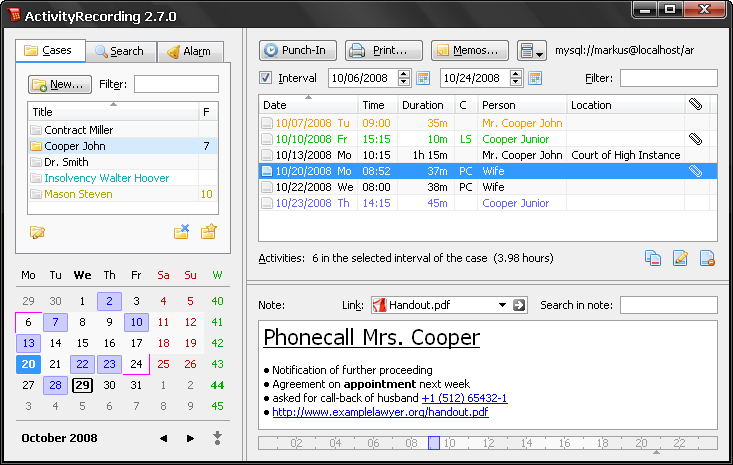This screenshot has width=733, height=465.
Task: Sort activities by Date column header
Action: pos(309,105)
